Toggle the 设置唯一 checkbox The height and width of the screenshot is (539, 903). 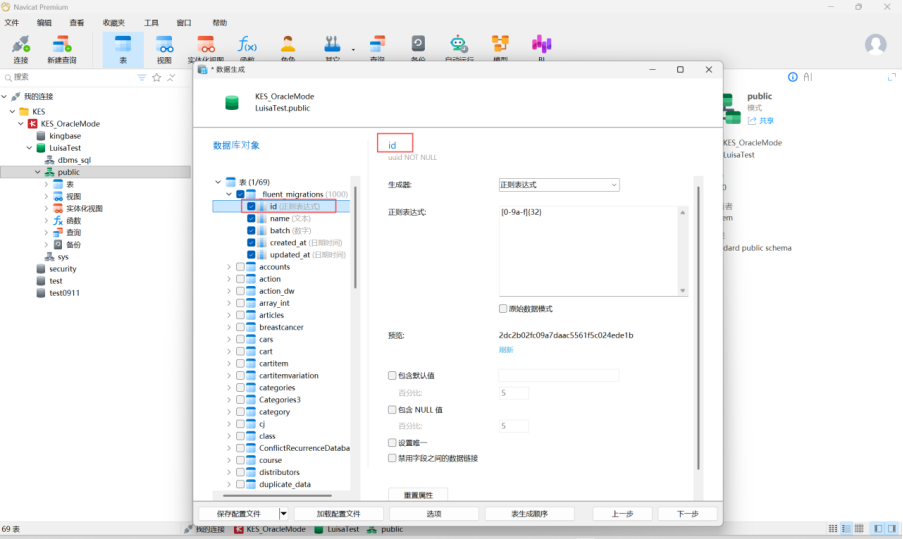[x=392, y=442]
